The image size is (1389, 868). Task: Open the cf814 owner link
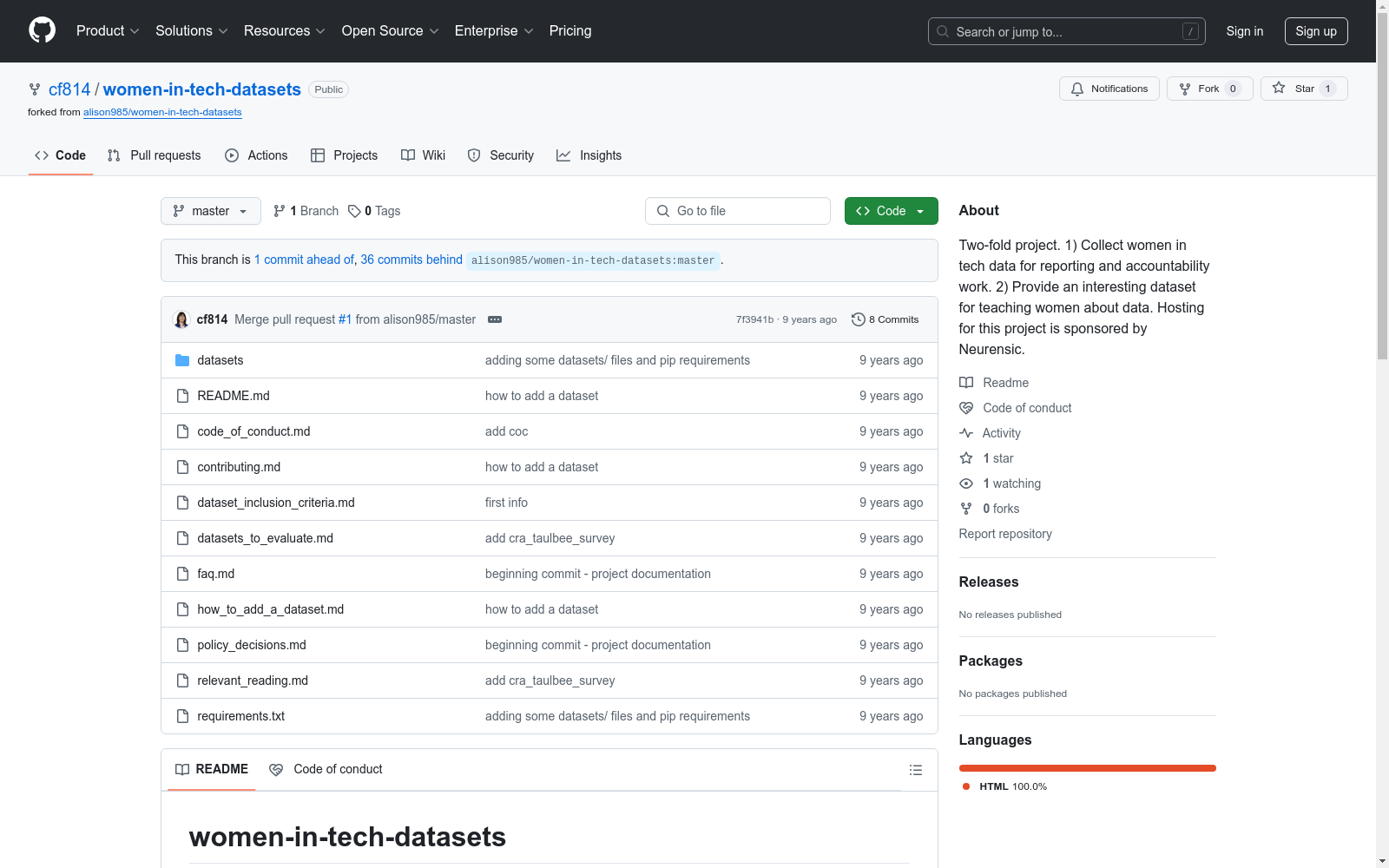coord(69,89)
